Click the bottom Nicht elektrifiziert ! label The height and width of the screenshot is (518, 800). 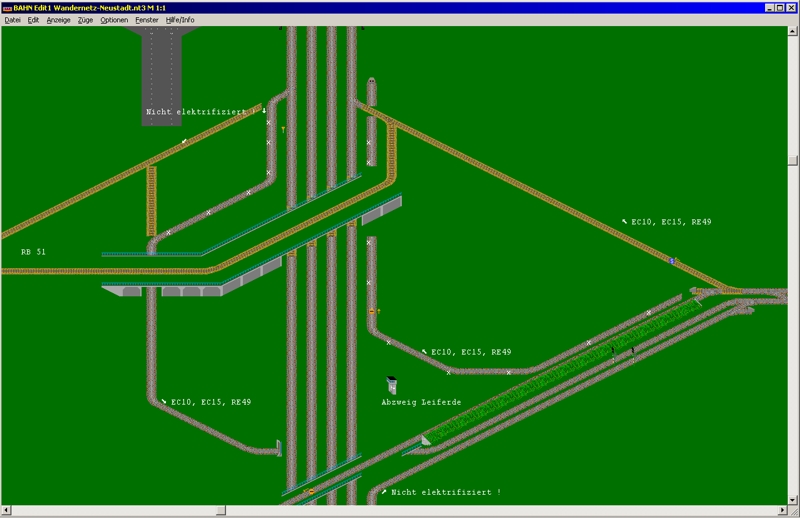[x=446, y=492]
